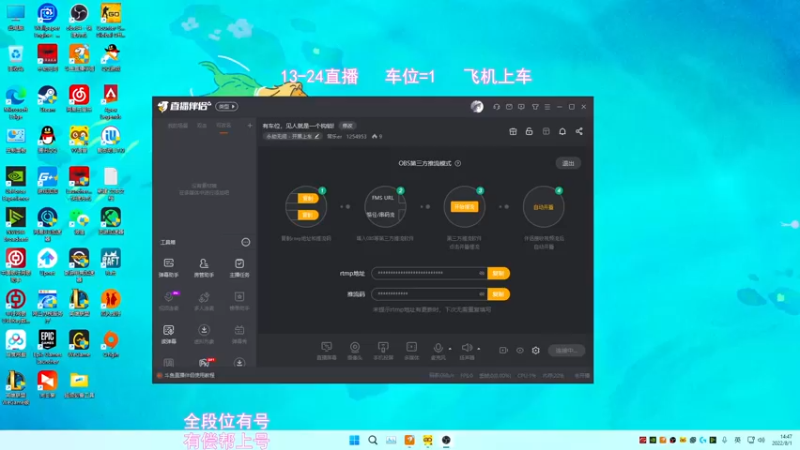This screenshot has width=800, height=450.
Task: Open the notification bell icon
Action: point(562,132)
